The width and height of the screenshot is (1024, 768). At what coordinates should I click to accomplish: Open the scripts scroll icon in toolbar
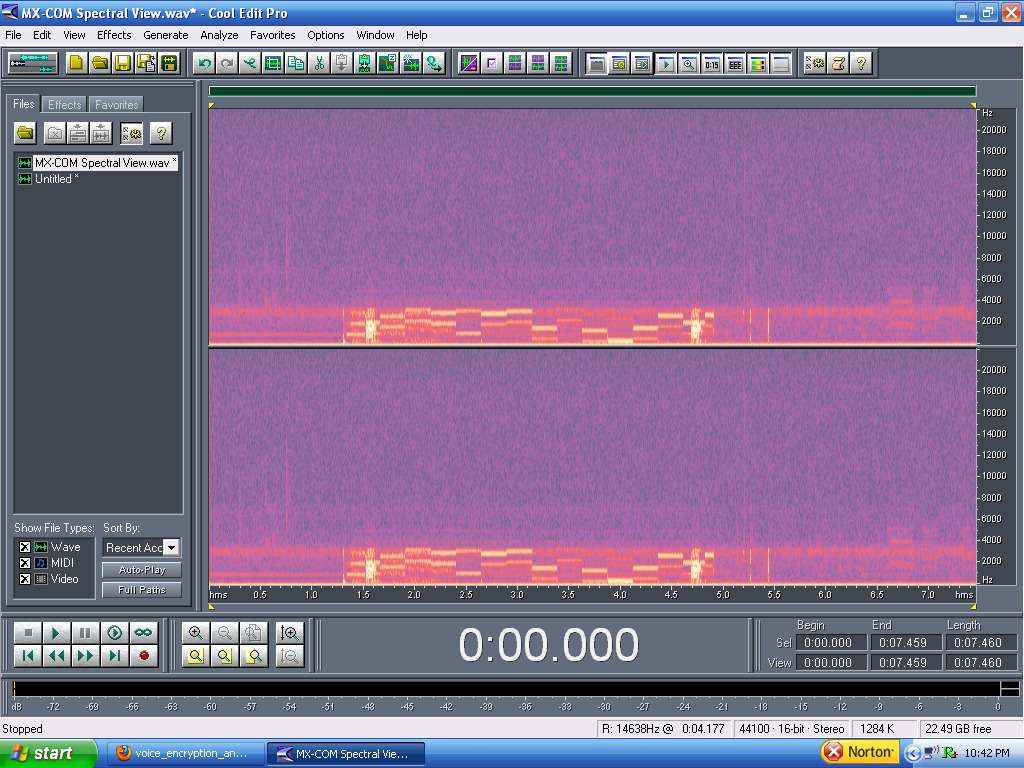point(839,63)
